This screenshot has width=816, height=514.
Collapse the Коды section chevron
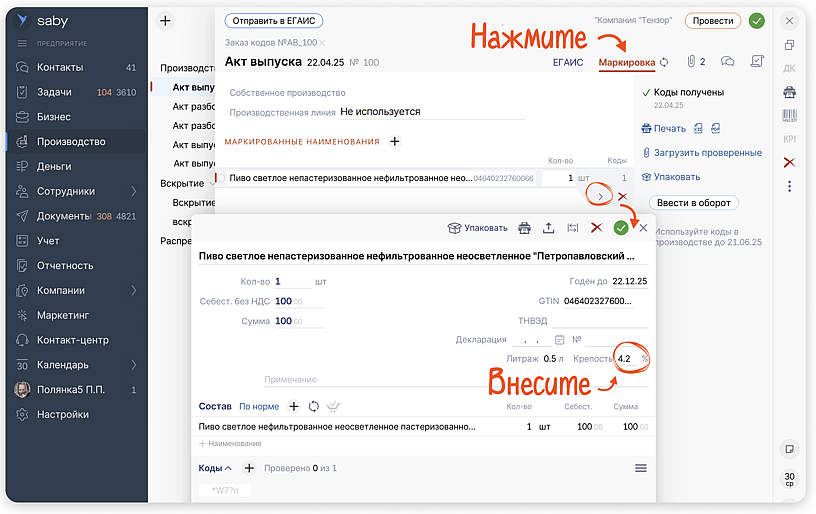coord(229,468)
